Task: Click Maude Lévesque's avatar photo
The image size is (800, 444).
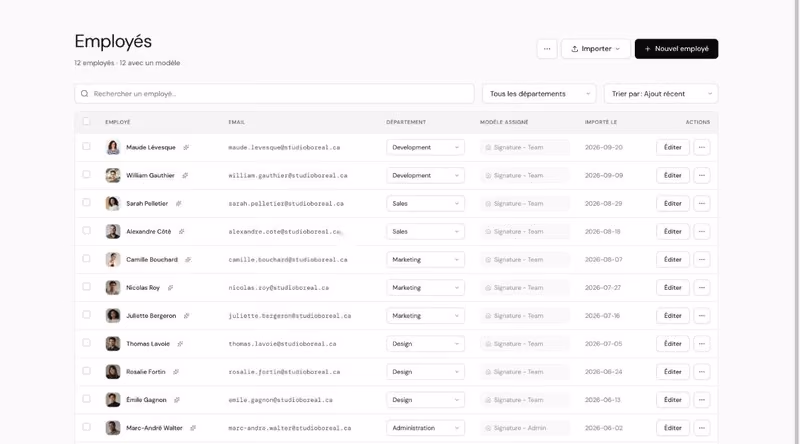Action: pos(113,147)
